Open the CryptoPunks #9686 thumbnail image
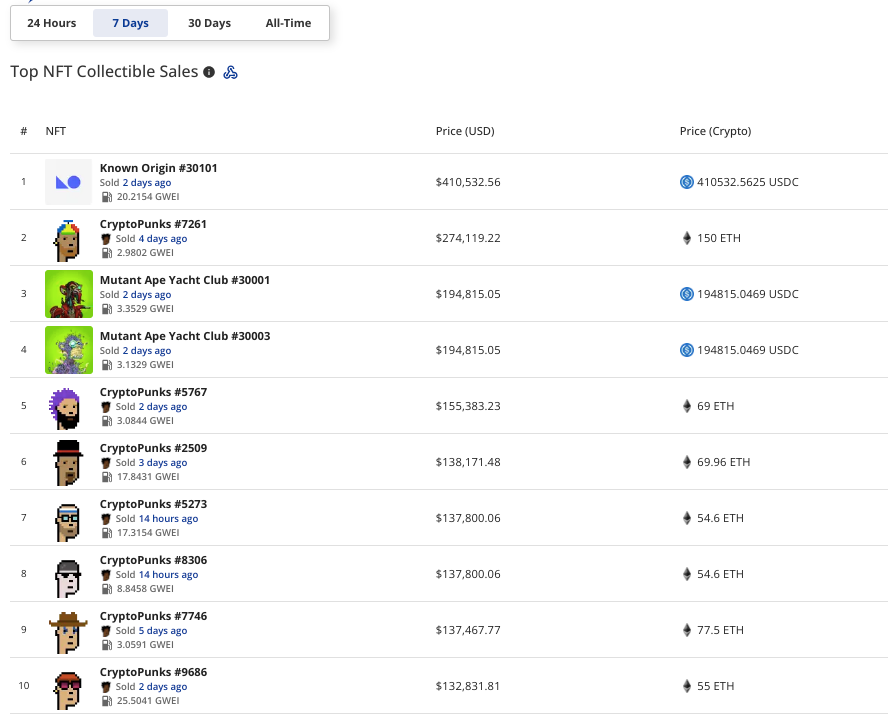The width and height of the screenshot is (888, 715). (69, 686)
